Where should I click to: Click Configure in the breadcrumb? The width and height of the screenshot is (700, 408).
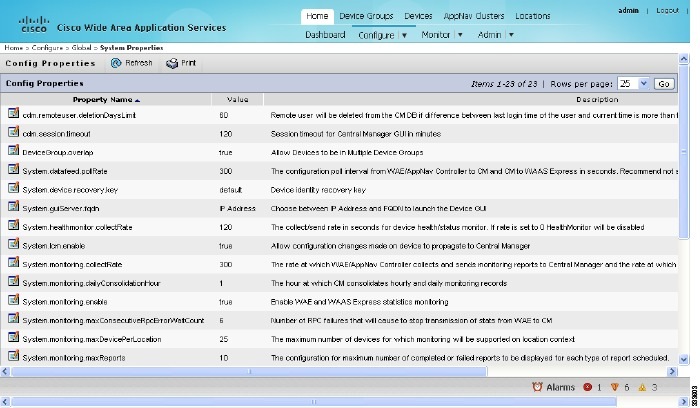(x=47, y=48)
